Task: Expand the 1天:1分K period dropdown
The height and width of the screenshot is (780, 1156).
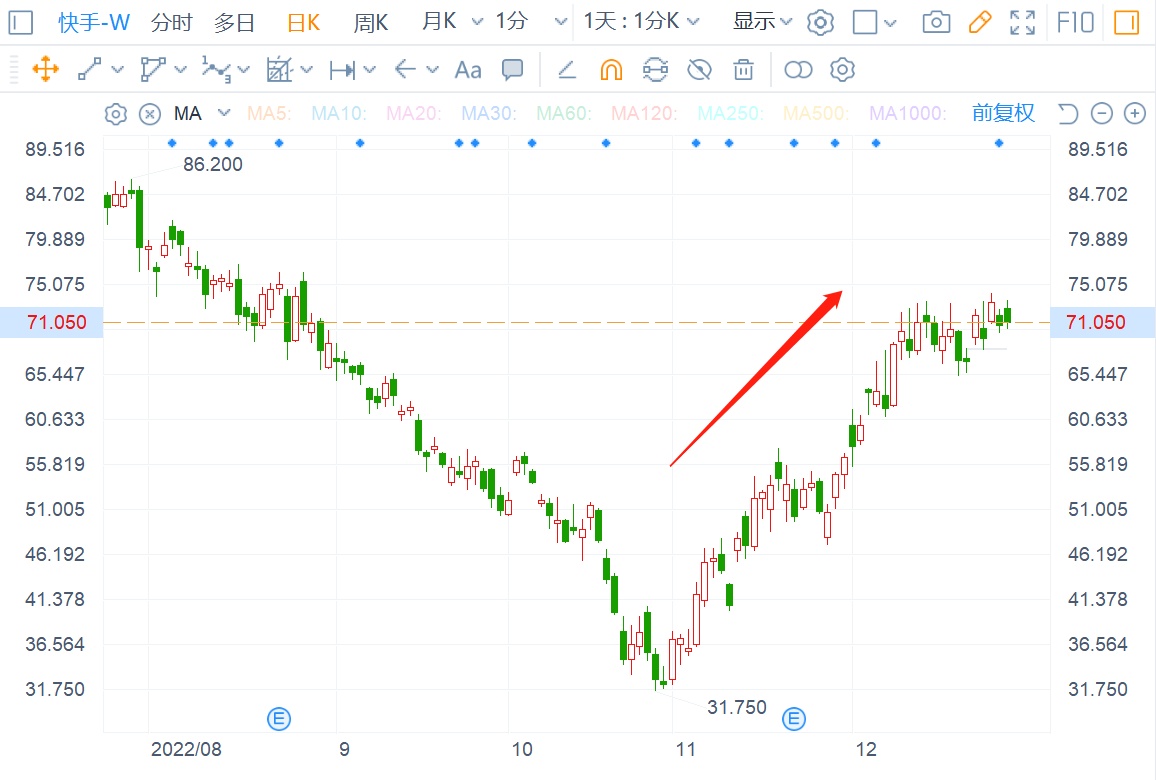Action: (x=642, y=22)
